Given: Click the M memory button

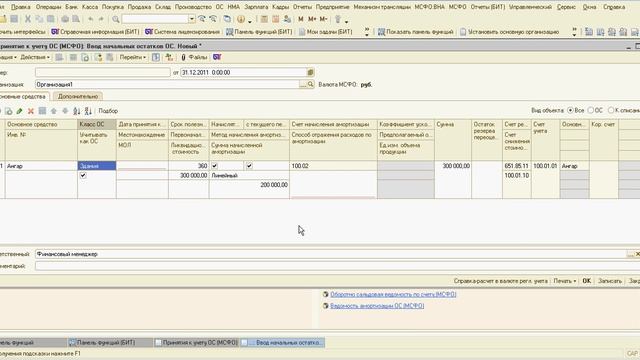Looking at the screenshot, I should [301, 19].
